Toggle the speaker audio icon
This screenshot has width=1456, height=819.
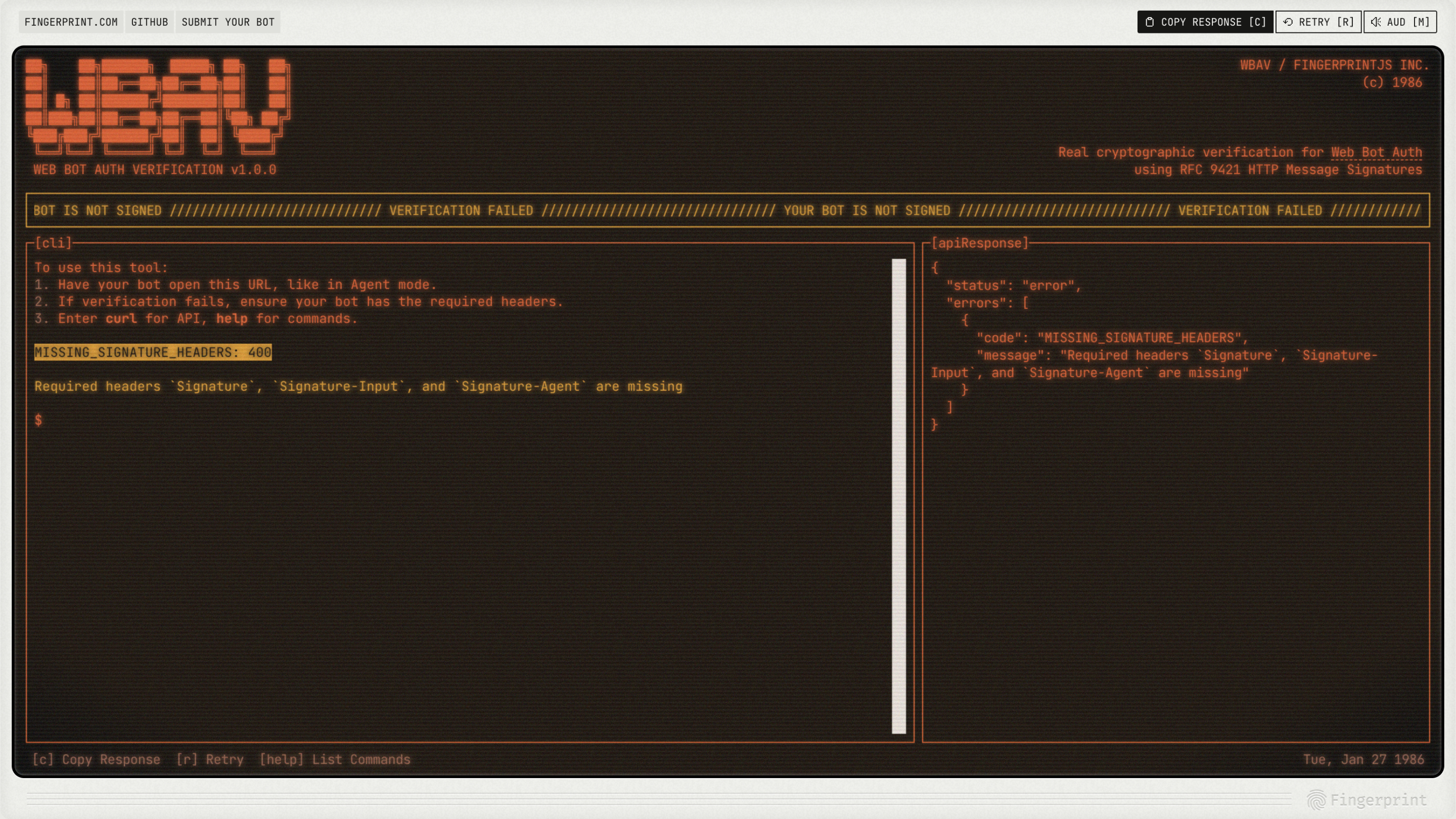click(x=1376, y=22)
